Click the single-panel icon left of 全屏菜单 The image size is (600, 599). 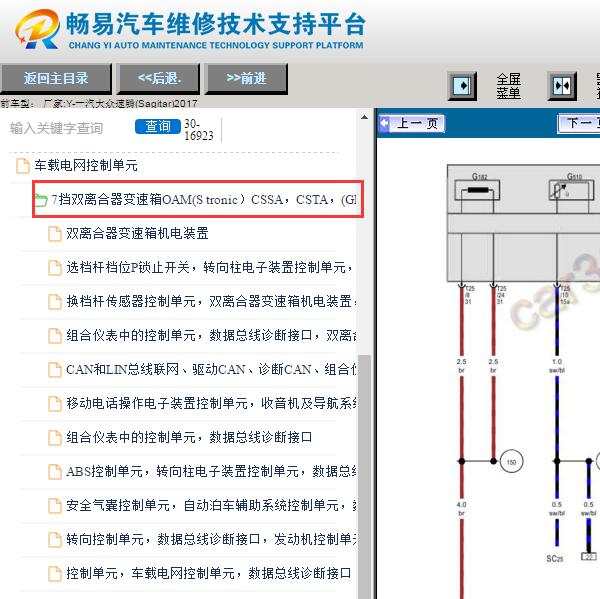(x=462, y=86)
